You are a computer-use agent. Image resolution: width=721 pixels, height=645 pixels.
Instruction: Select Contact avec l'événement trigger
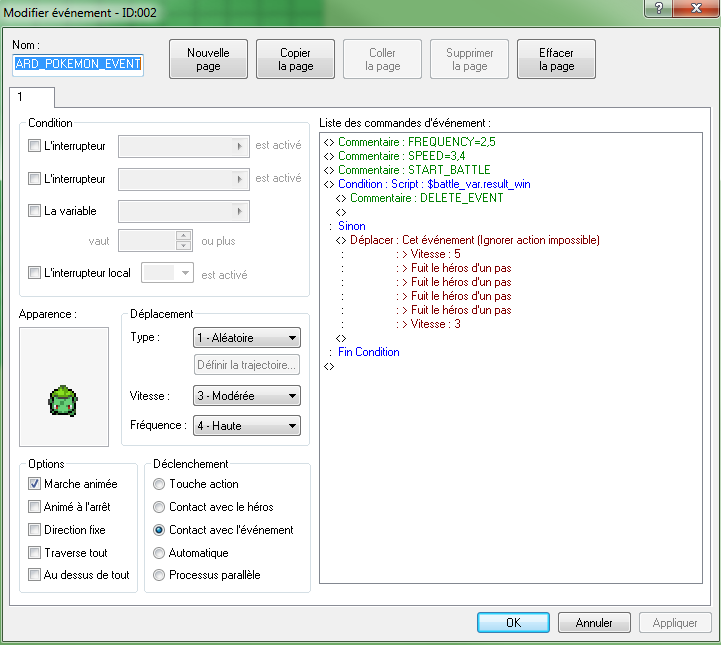click(x=159, y=530)
